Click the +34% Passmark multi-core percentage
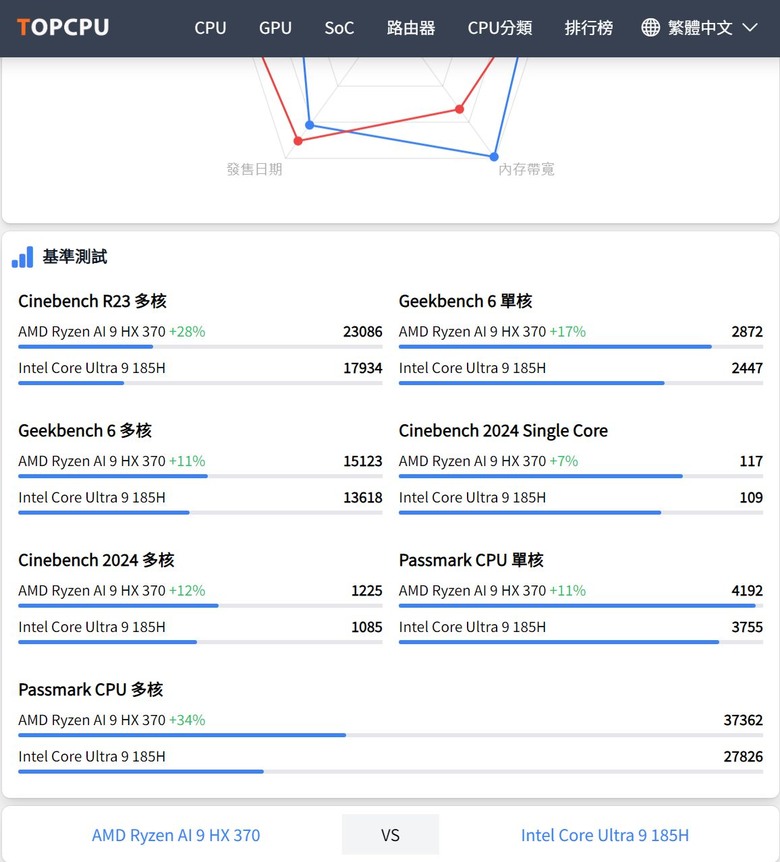780x862 pixels. (x=187, y=720)
